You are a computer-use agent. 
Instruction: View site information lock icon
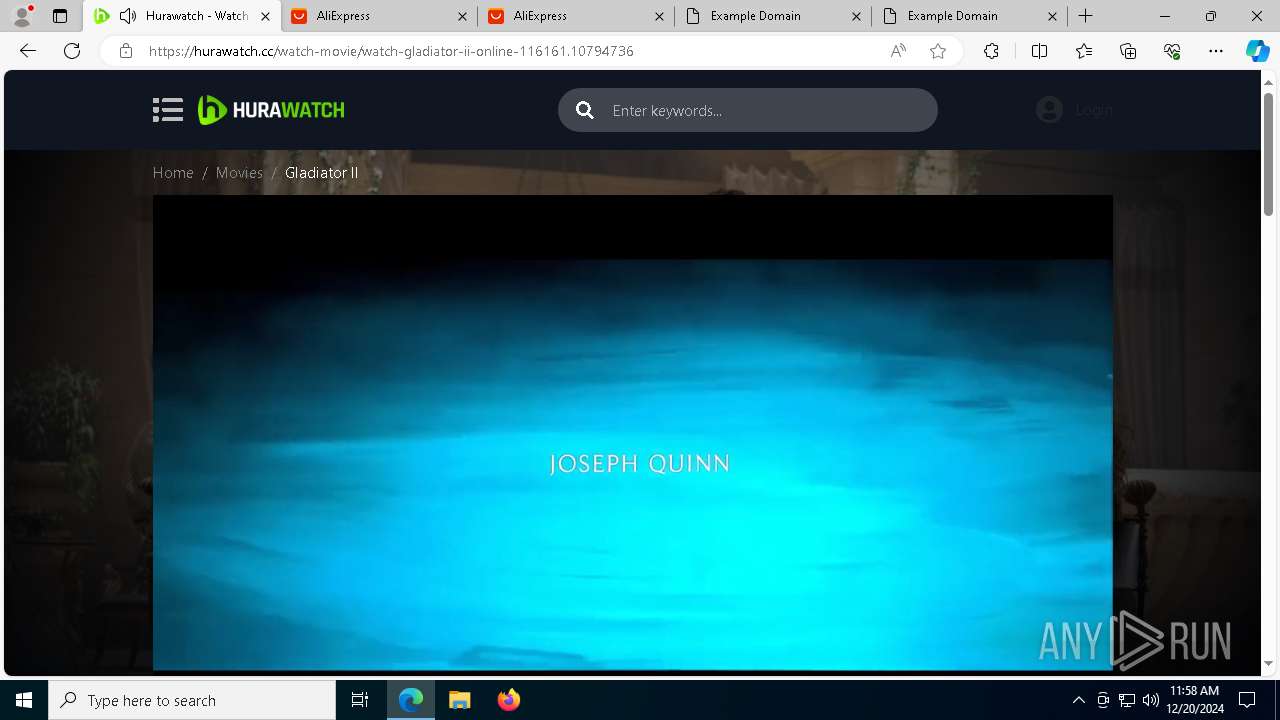point(125,51)
